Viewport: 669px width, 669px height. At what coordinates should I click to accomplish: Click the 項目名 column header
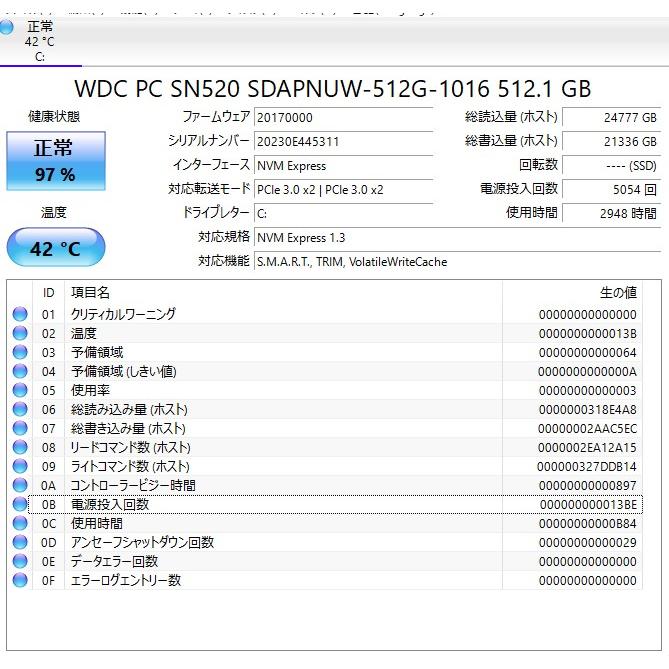283,293
